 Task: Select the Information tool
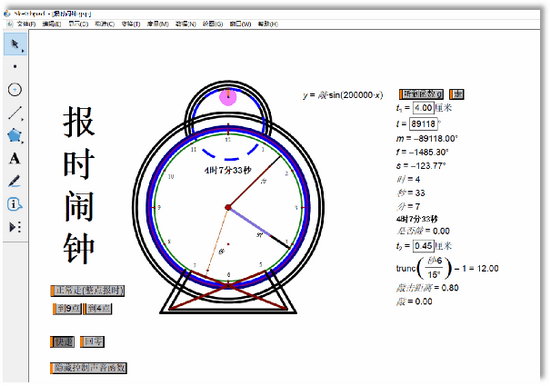click(x=14, y=204)
